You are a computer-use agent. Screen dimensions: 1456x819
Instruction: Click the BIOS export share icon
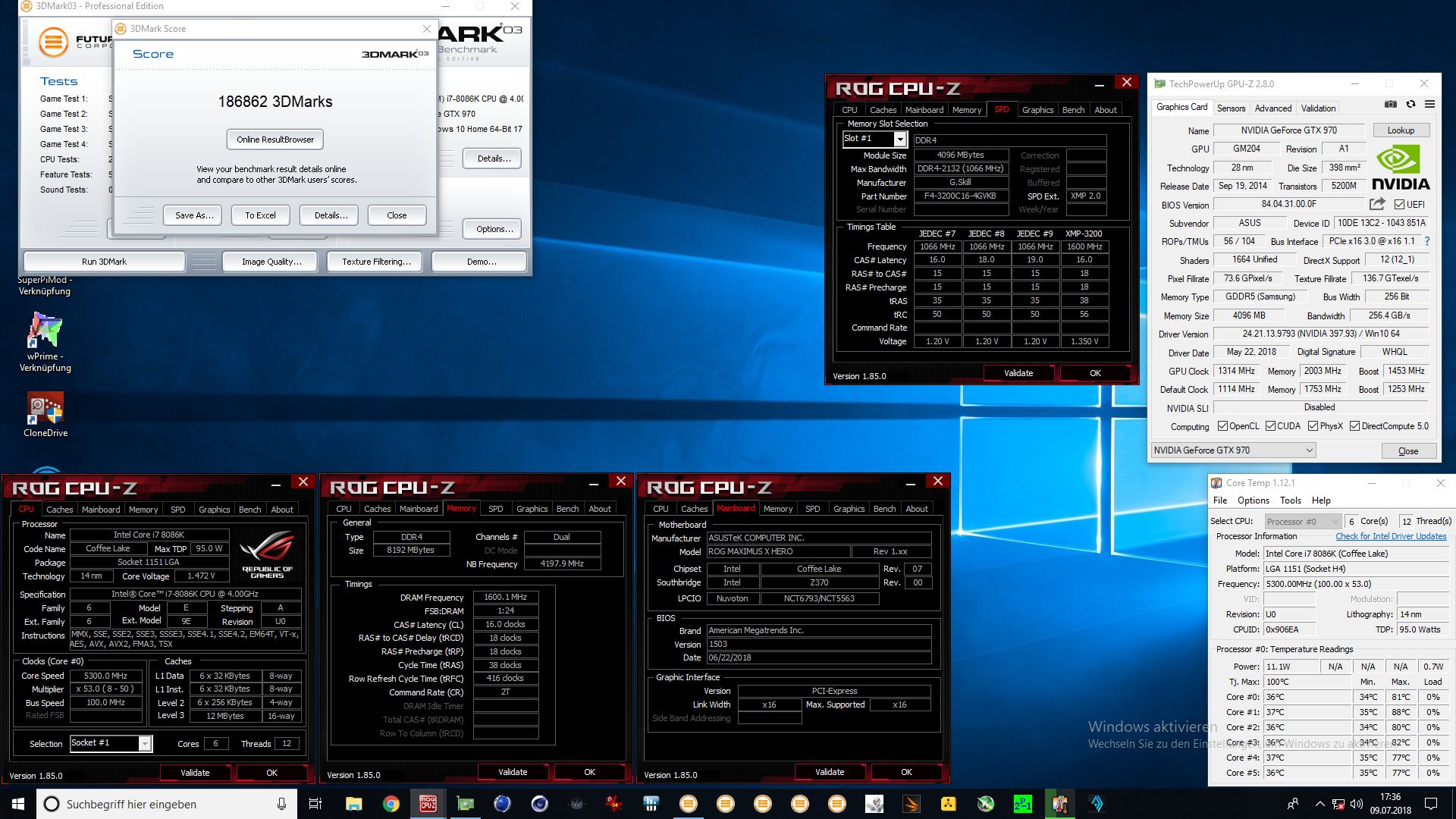1377,204
